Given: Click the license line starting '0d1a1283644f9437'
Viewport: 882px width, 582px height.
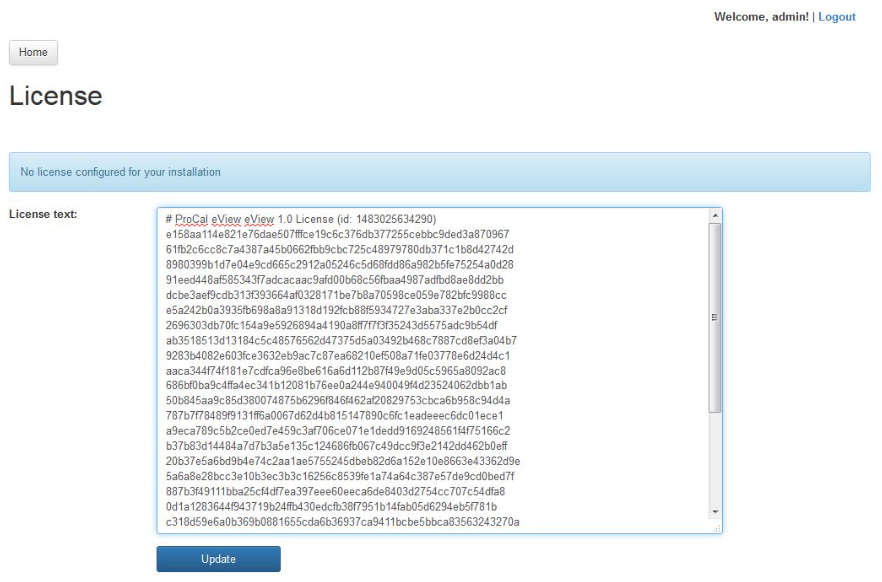Looking at the screenshot, I should [x=331, y=507].
